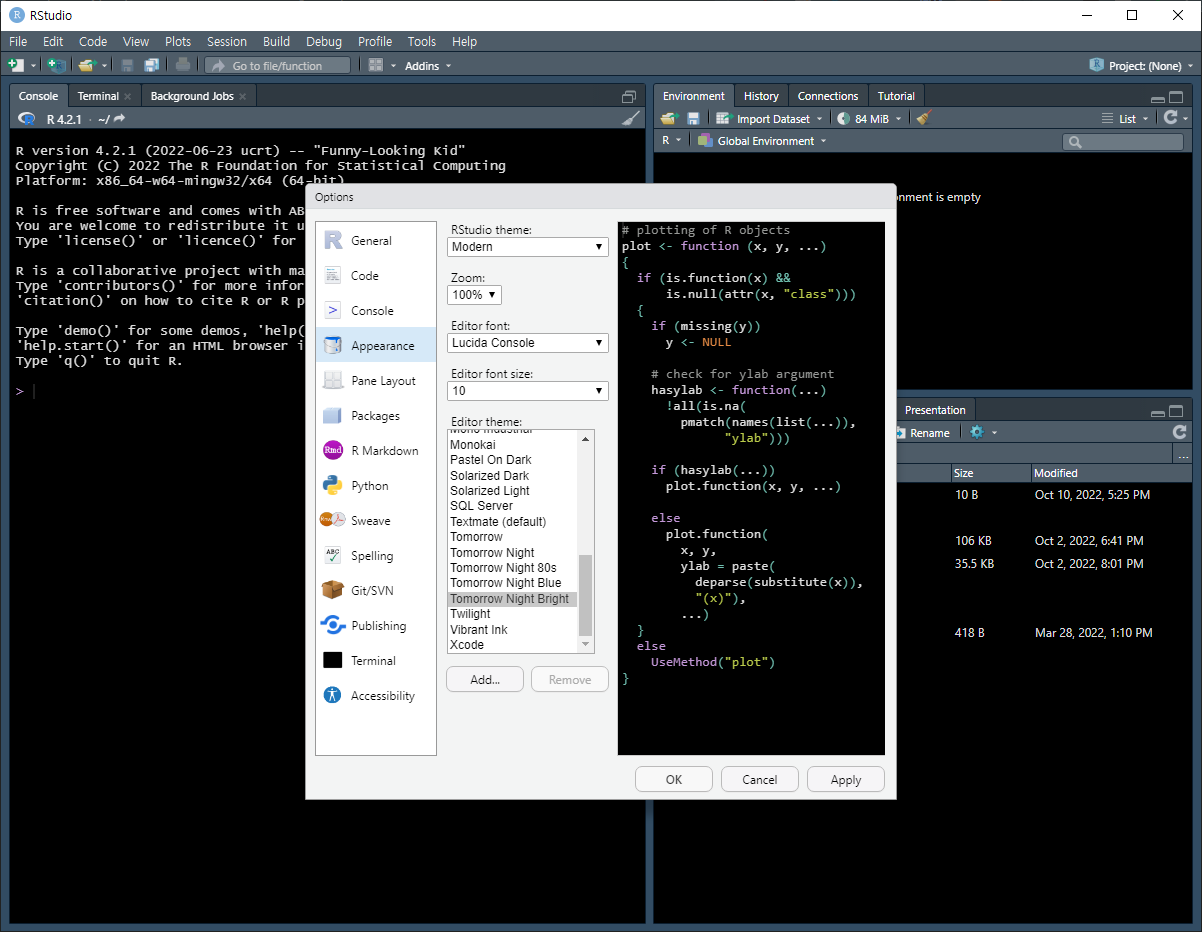The width and height of the screenshot is (1202, 932).
Task: Click the Files pane refresh icon
Action: (1179, 432)
